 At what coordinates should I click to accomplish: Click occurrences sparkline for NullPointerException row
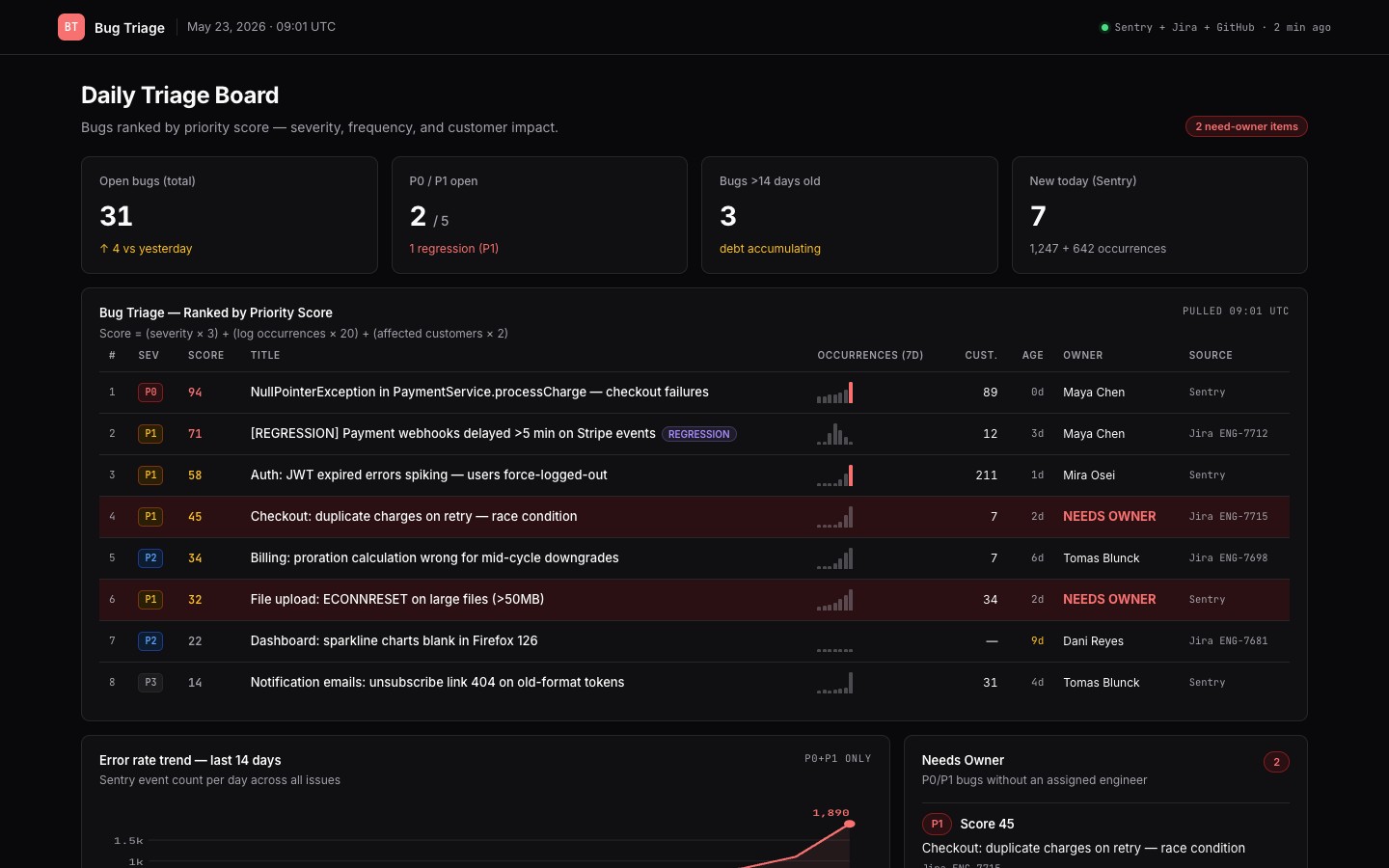click(x=835, y=393)
